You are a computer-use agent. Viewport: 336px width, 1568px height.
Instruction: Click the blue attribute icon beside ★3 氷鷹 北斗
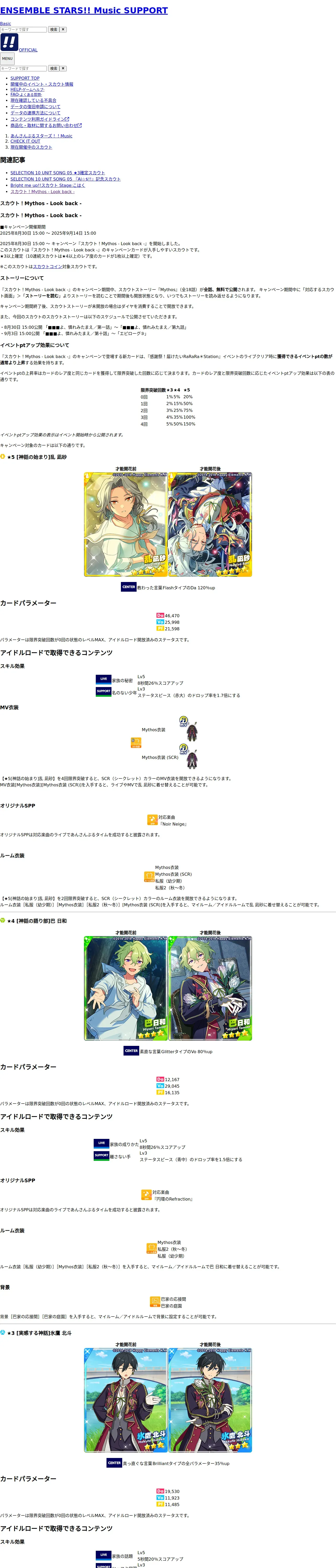coord(2,1333)
